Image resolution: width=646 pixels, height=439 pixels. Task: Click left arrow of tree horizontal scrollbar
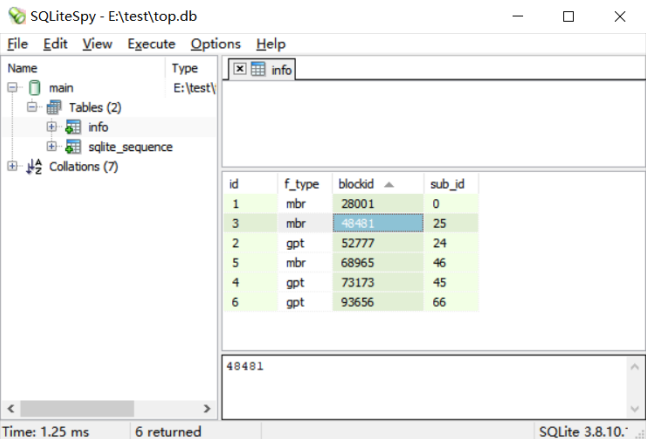pos(11,409)
